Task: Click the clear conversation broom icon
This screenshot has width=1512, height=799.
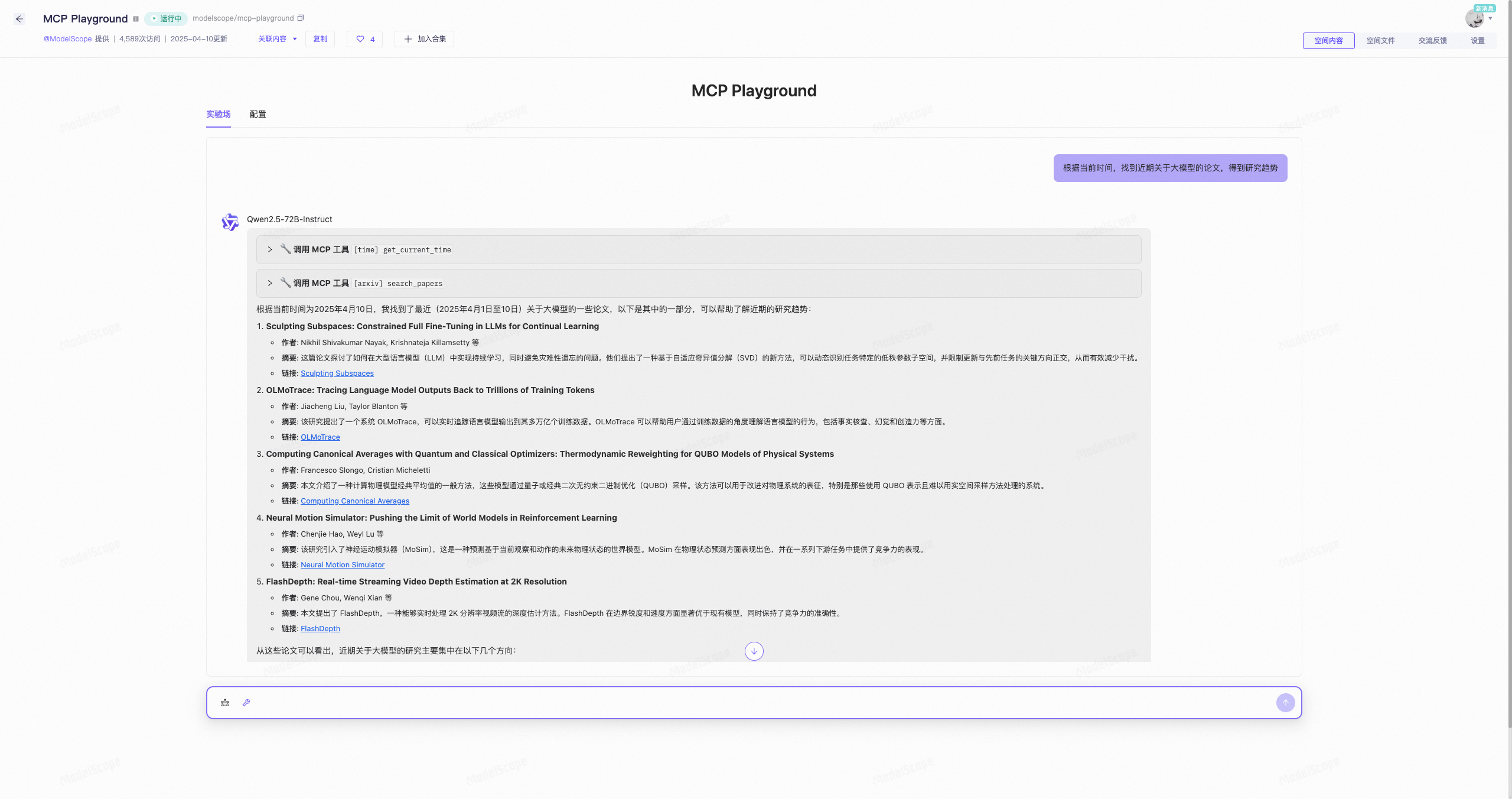Action: (x=225, y=703)
